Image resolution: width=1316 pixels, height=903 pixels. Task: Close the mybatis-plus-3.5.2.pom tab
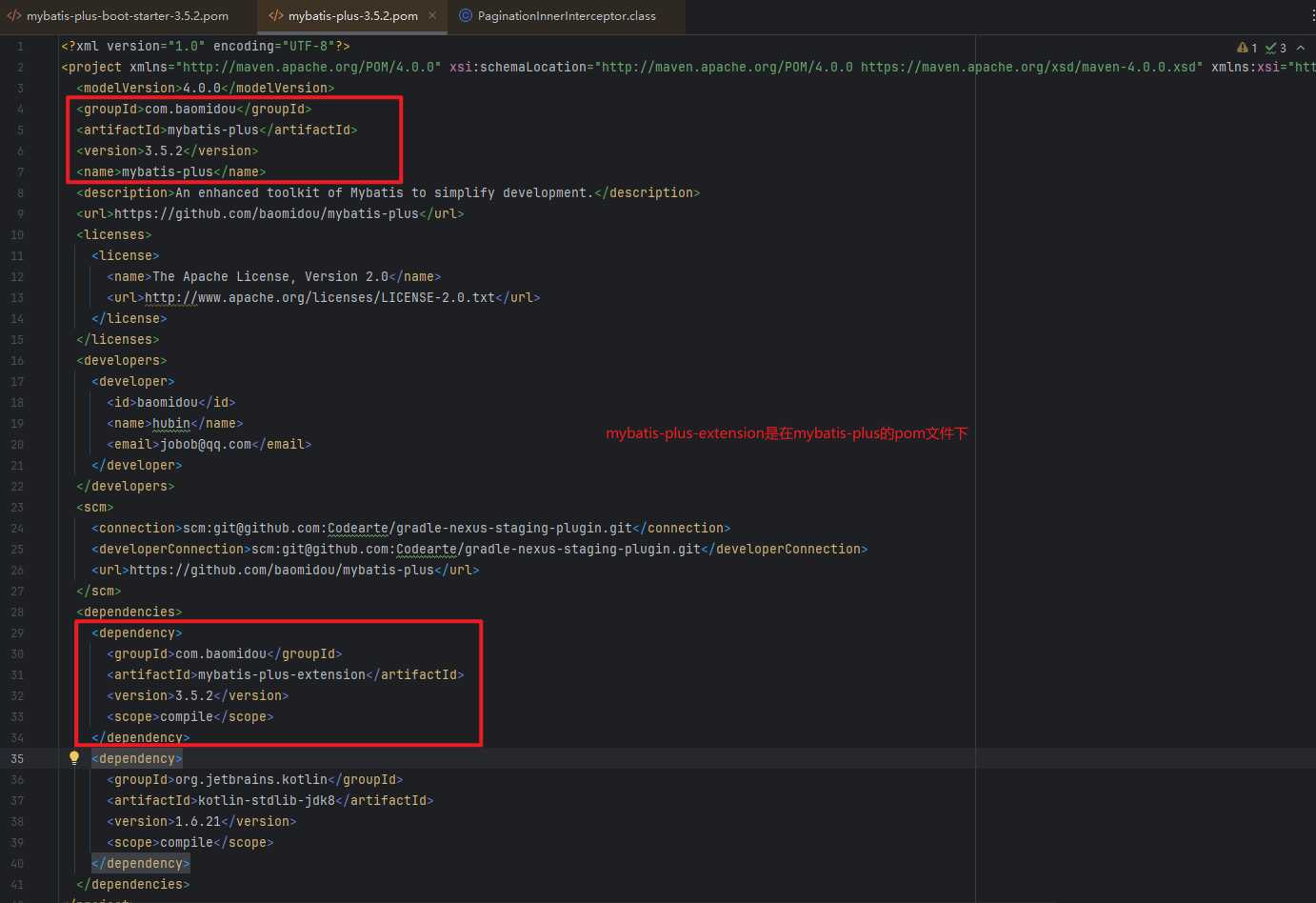pyautogui.click(x=432, y=16)
